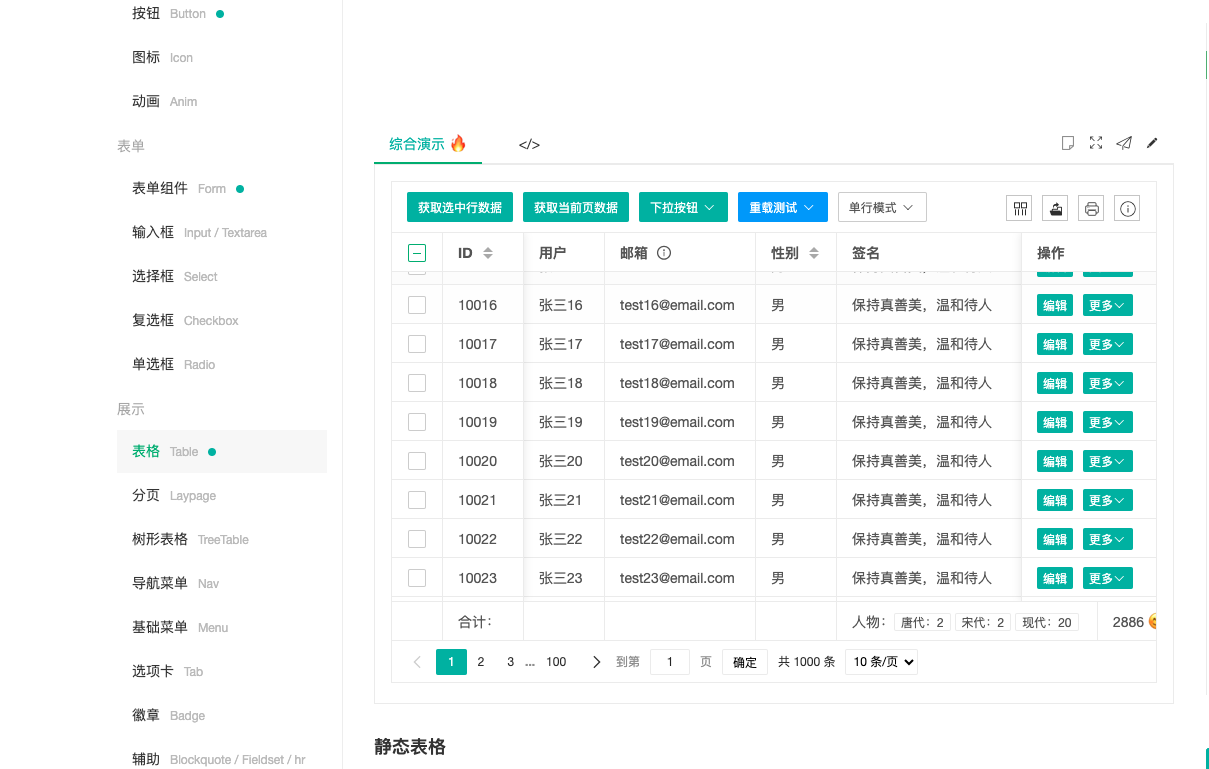
Task: Open 导航菜单 Nav in sidebar
Action: [x=175, y=583]
